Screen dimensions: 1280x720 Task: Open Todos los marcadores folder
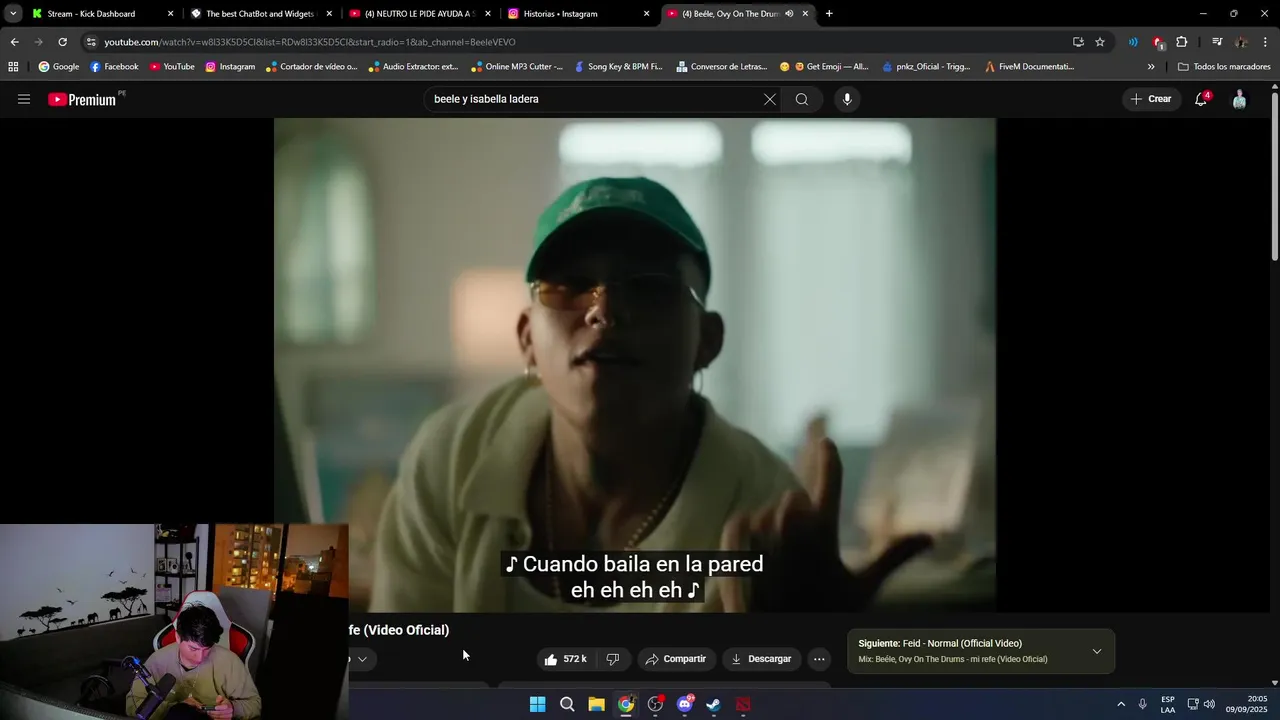click(1224, 67)
